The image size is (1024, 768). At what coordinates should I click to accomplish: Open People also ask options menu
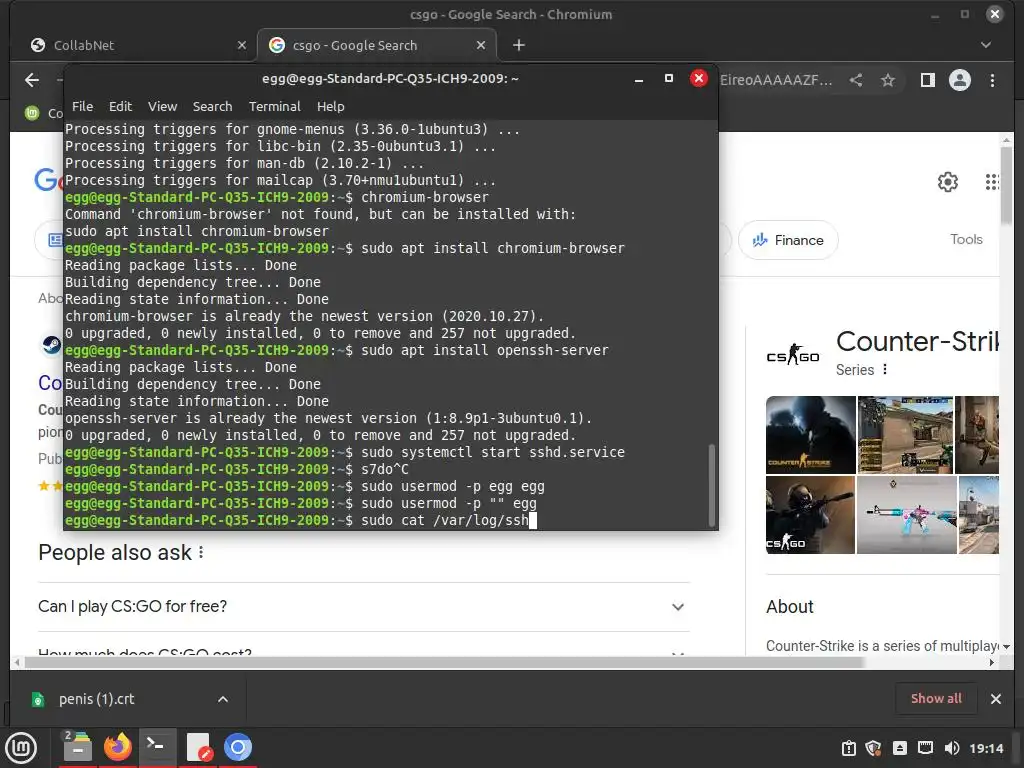click(201, 552)
